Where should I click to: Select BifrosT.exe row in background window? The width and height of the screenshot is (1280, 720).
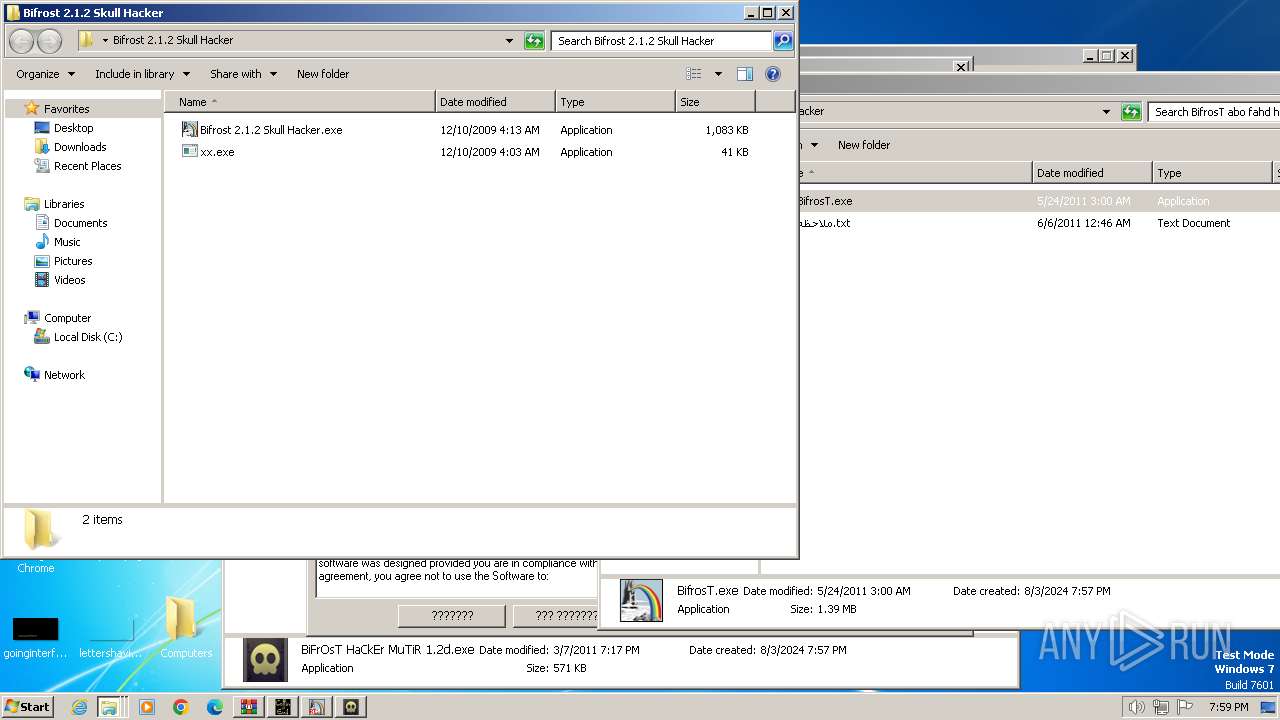[1039, 201]
